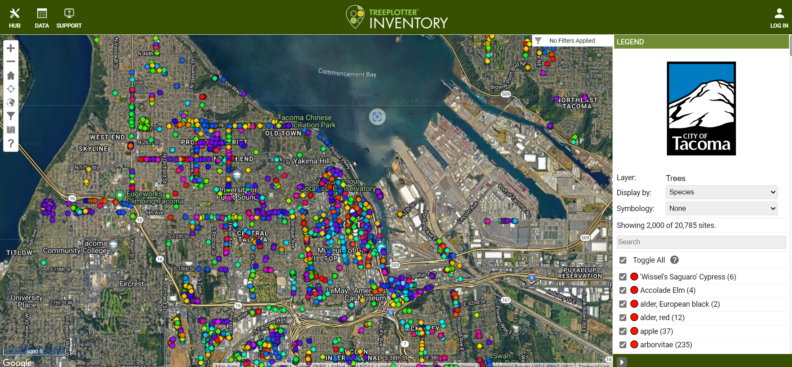Open the basemap globe tool

click(x=11, y=102)
